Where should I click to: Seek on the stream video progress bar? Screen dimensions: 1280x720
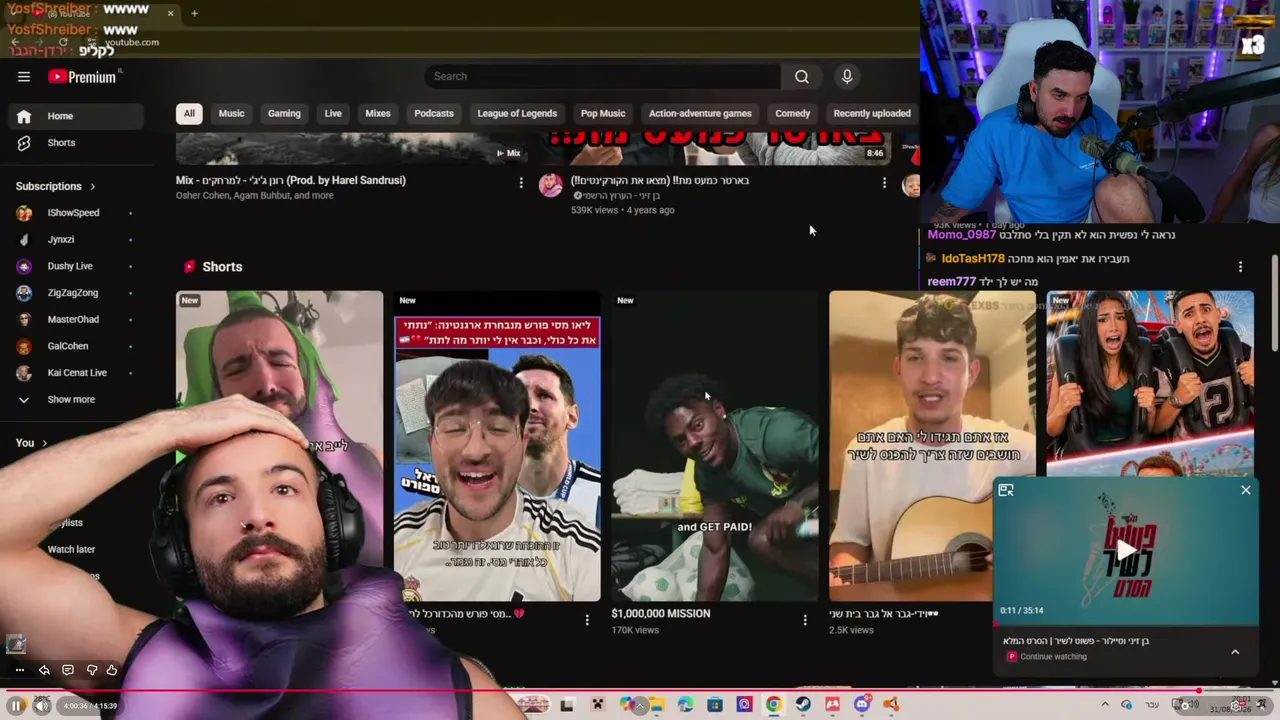coord(640,690)
